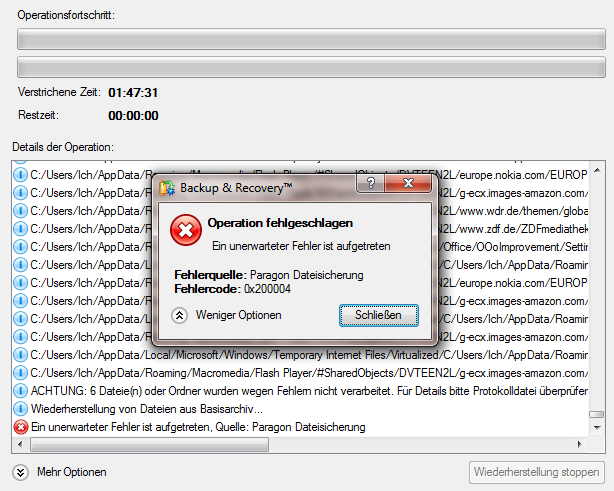
Task: Click right arrow of horizontal scrollbar
Action: 580,444
